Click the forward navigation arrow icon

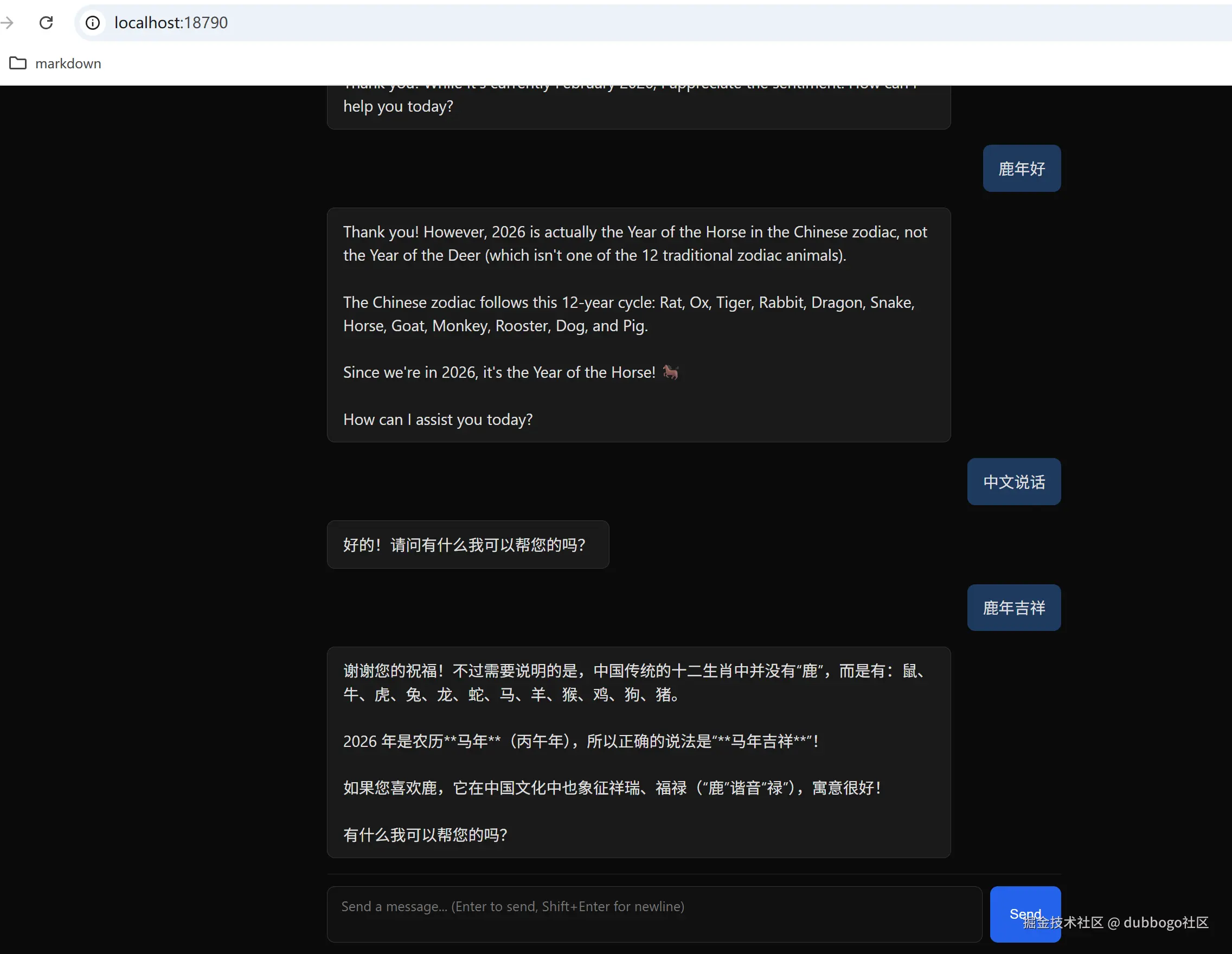point(8,23)
